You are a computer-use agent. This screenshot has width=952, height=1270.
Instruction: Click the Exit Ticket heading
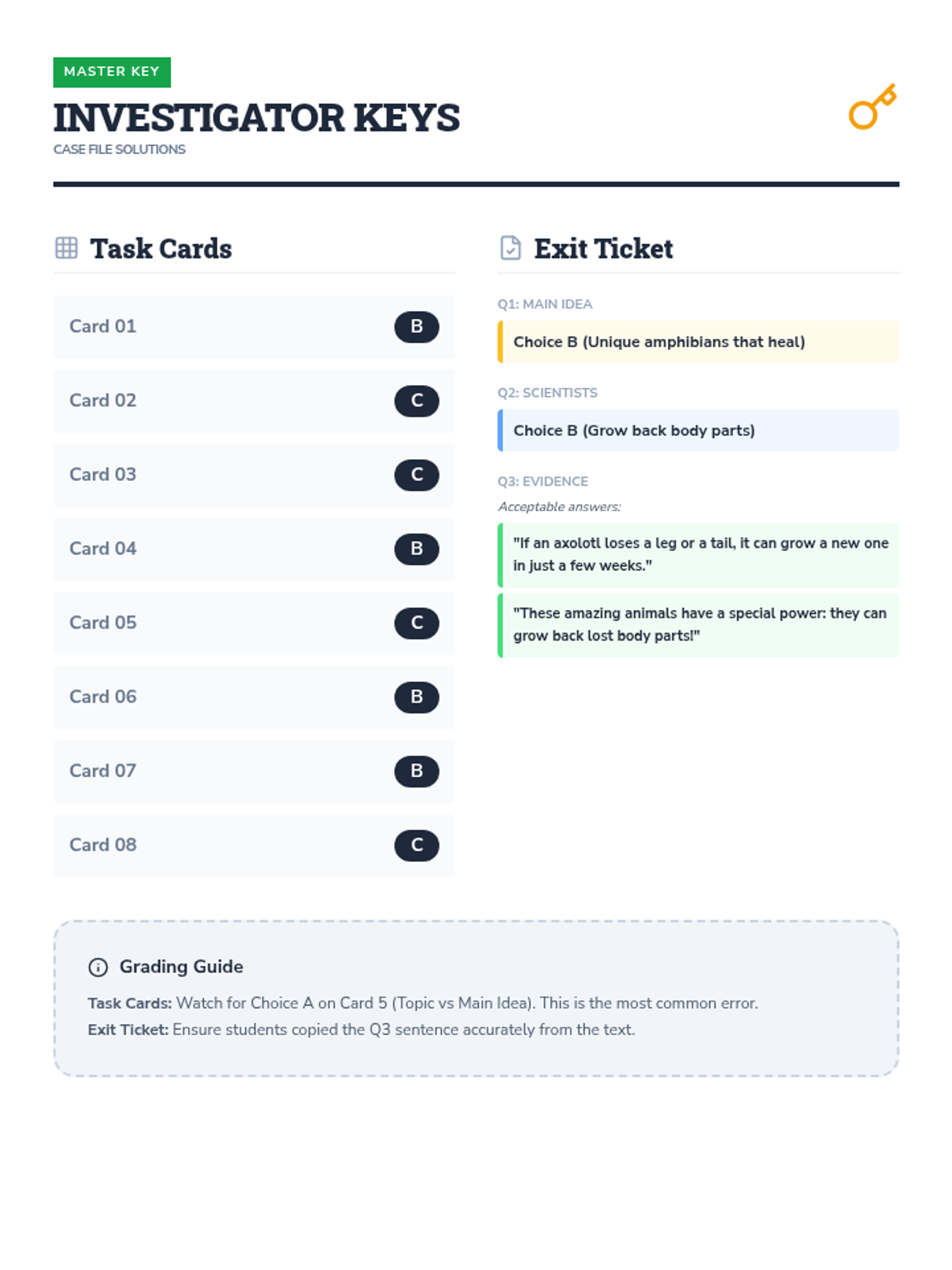tap(603, 248)
